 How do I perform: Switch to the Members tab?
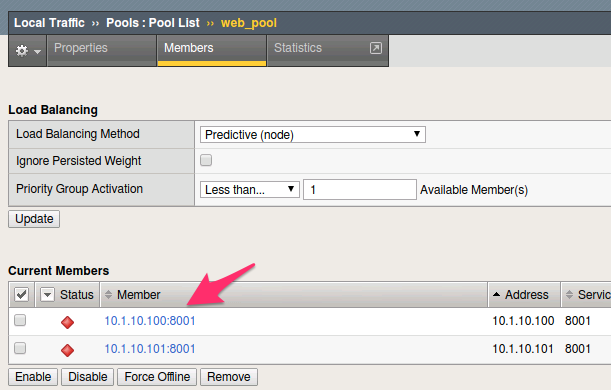coord(212,51)
